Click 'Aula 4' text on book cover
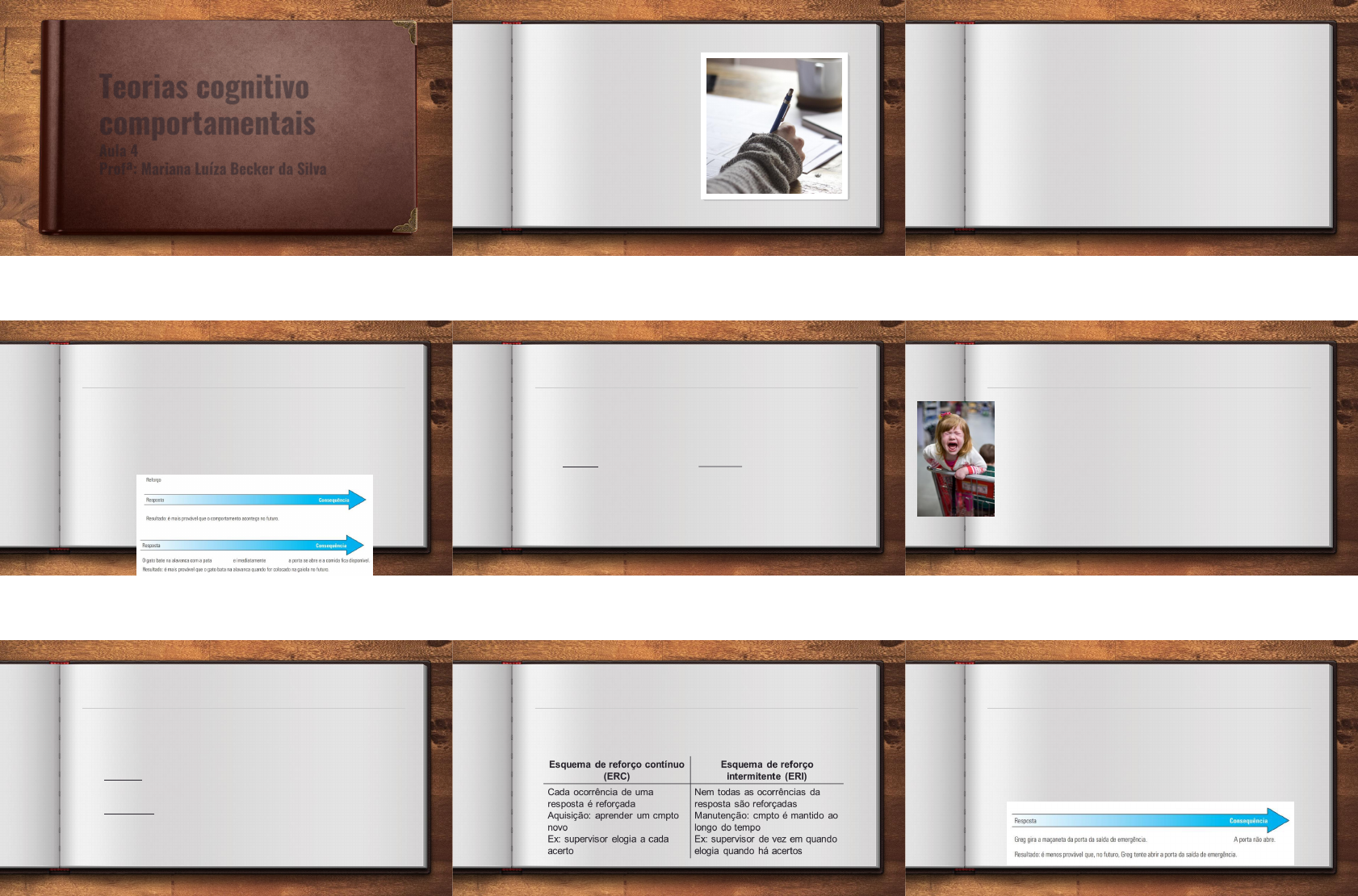1358x896 pixels. (119, 151)
